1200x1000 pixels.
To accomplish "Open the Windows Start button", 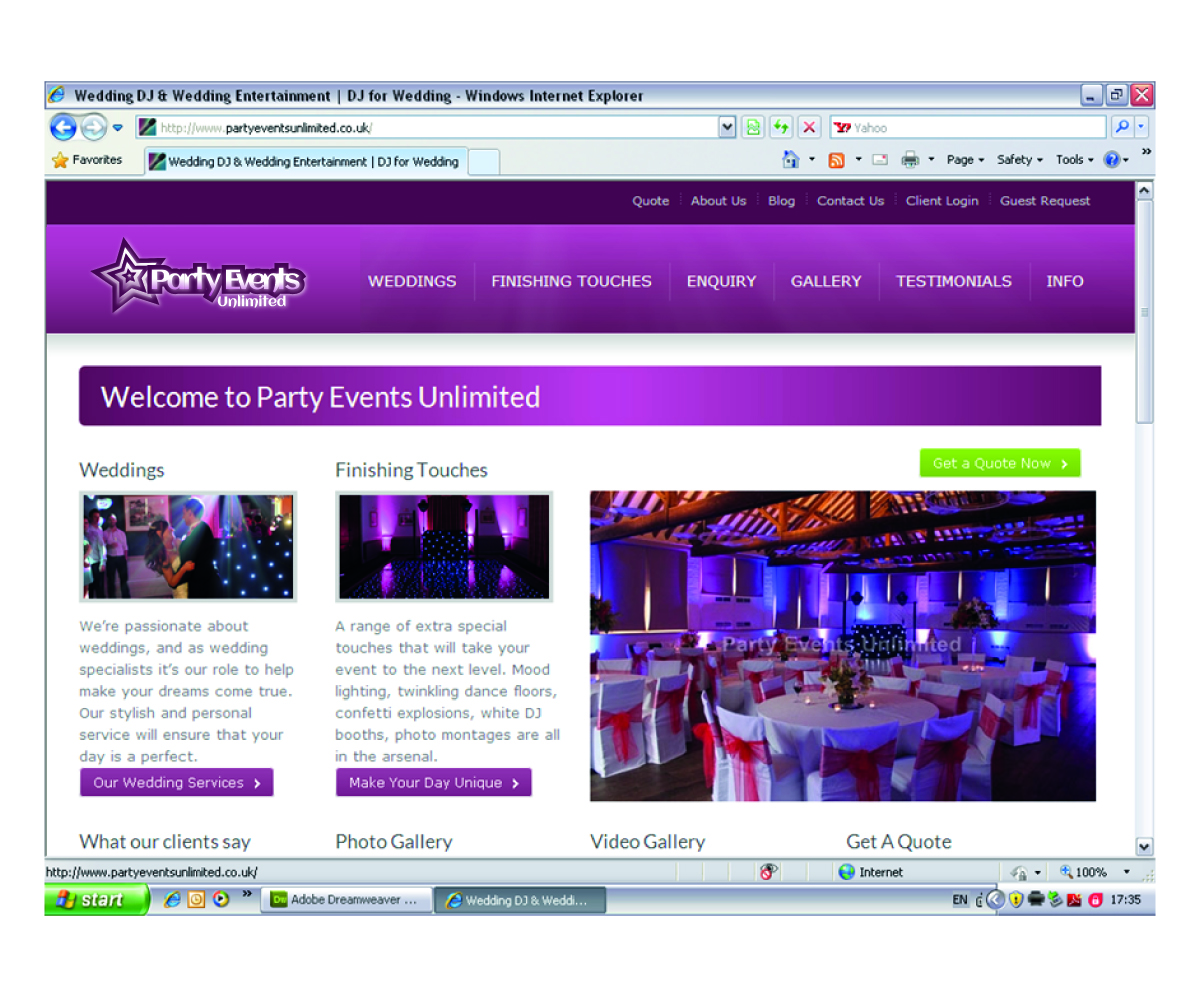I will point(96,900).
